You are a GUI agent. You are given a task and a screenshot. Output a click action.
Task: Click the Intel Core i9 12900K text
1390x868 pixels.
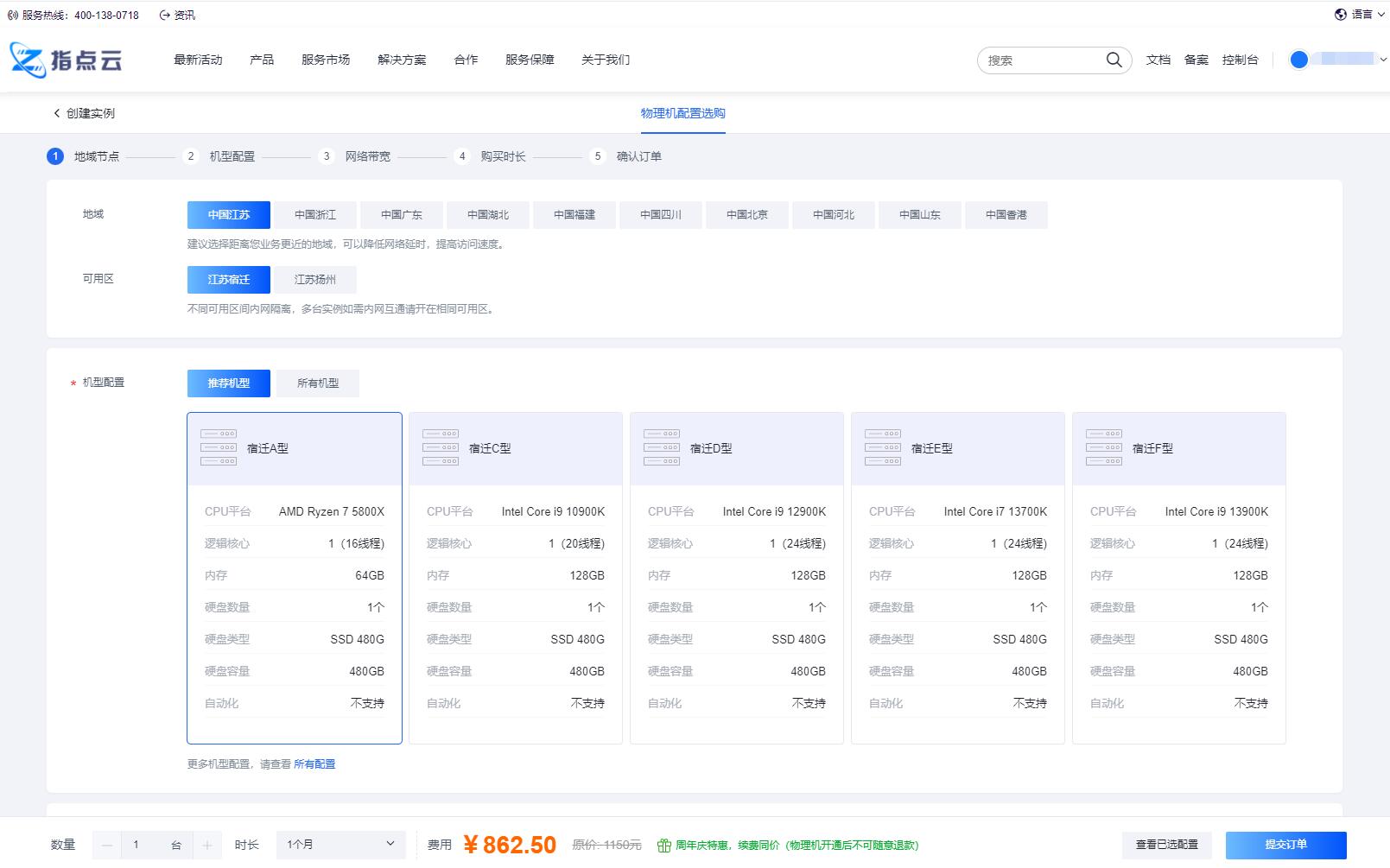tap(774, 511)
